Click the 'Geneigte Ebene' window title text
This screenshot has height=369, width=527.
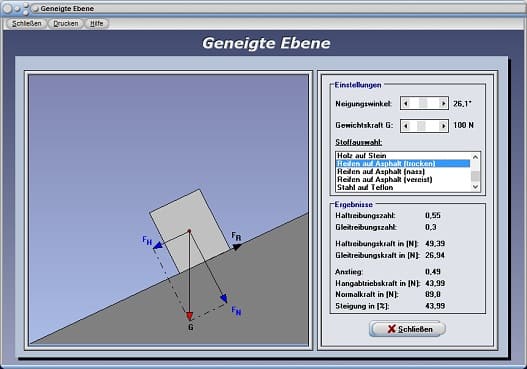click(x=67, y=8)
